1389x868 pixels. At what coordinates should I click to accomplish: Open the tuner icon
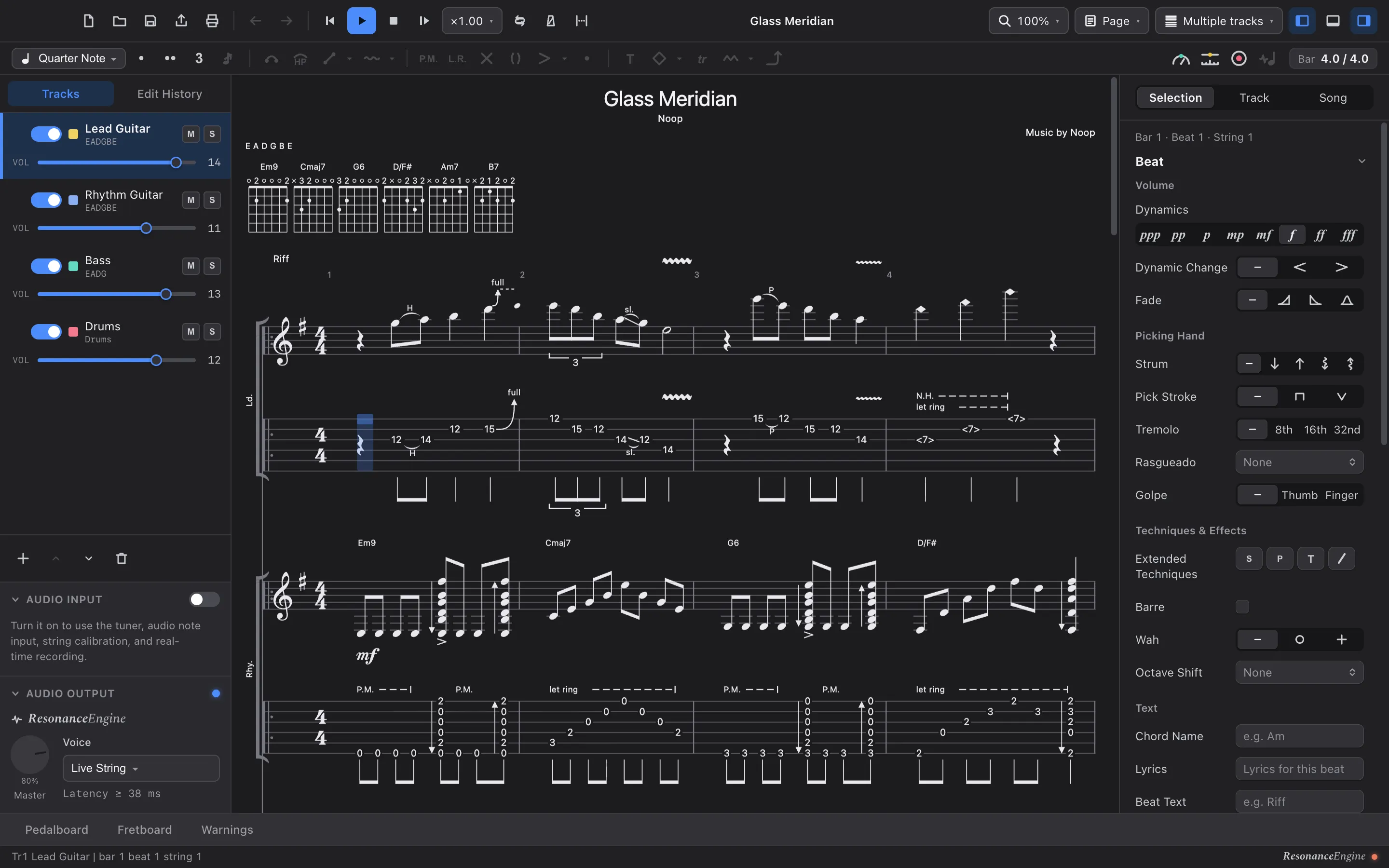click(x=1181, y=58)
